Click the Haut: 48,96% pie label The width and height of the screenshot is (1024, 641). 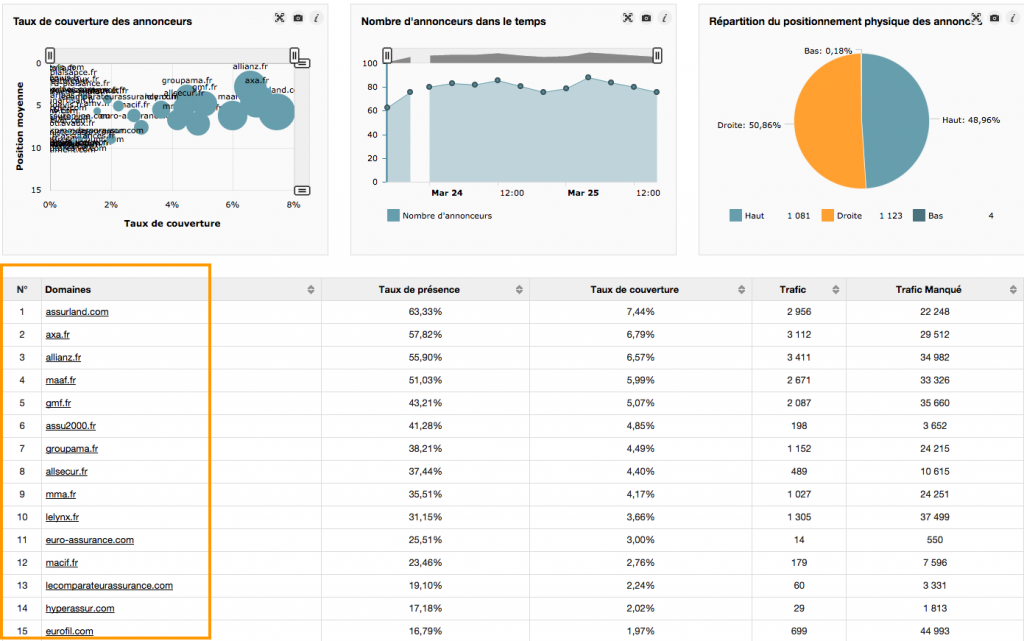(970, 120)
